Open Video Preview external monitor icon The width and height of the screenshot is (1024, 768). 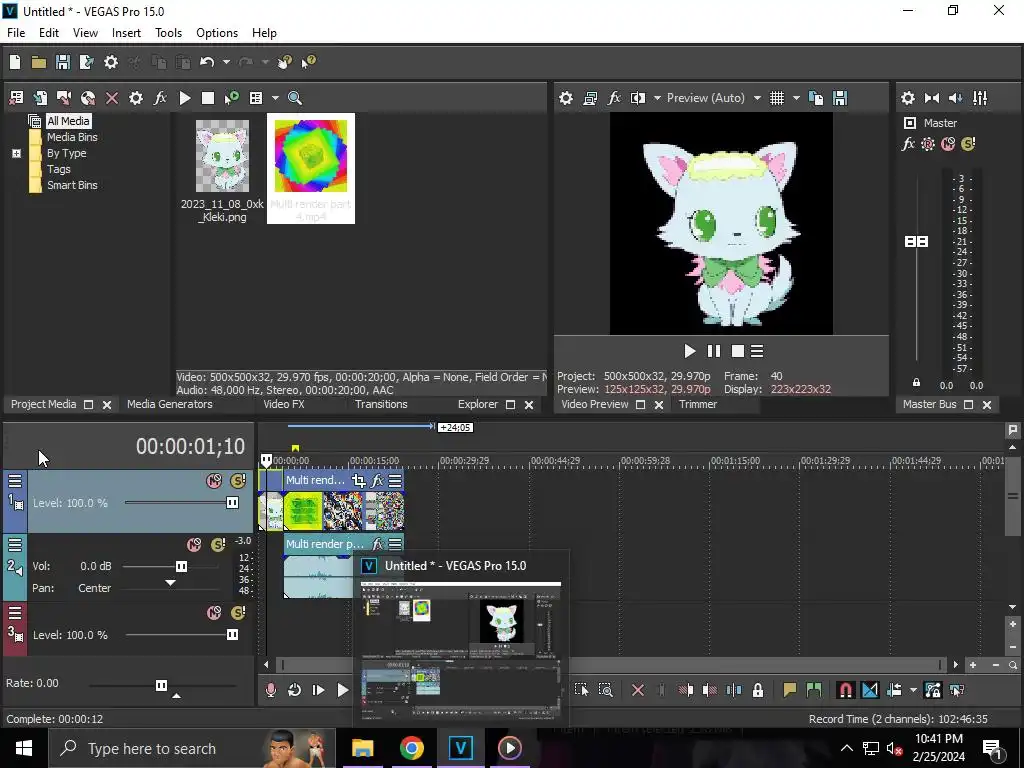[590, 98]
